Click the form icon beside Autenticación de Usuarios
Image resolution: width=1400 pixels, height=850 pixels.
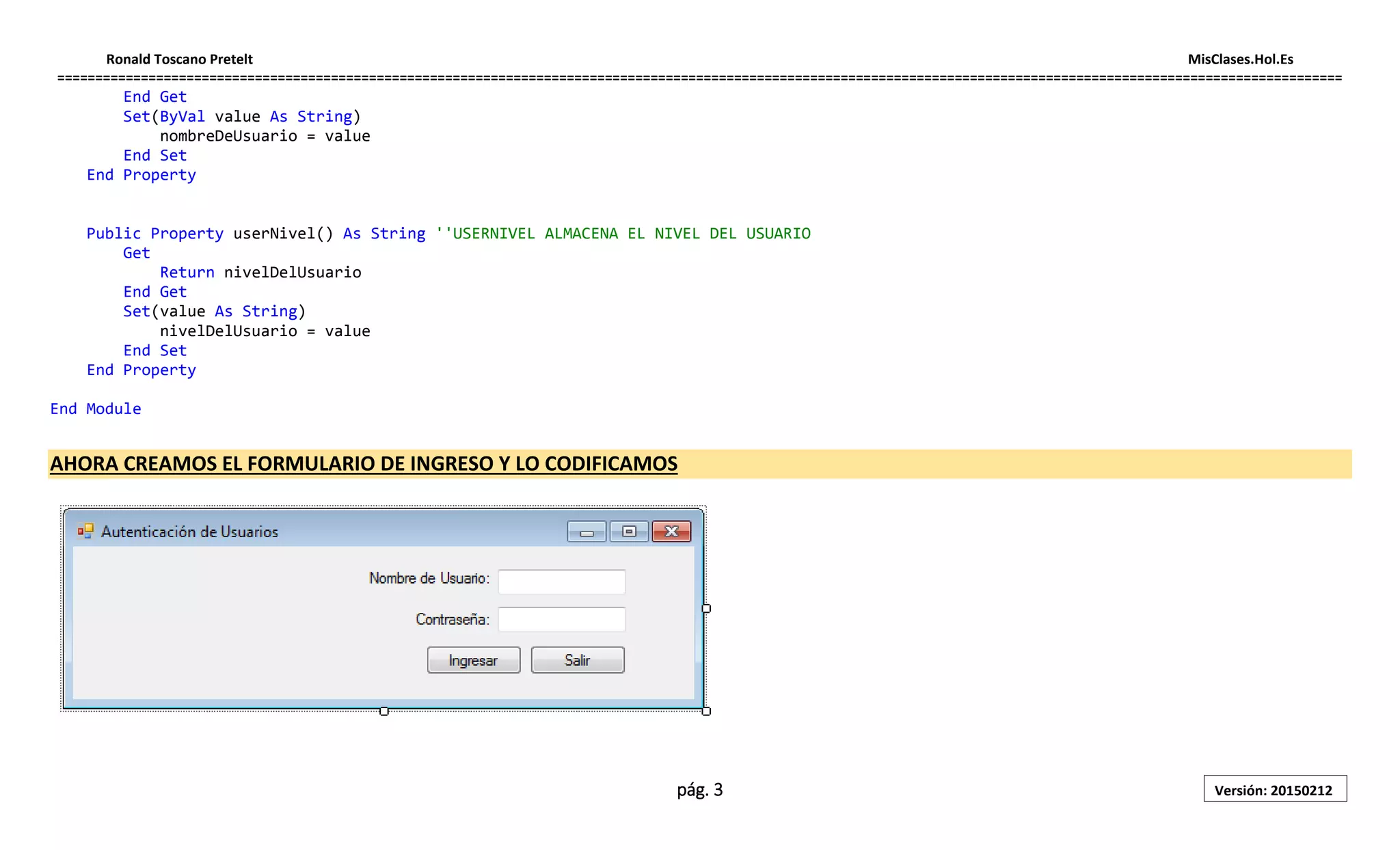point(85,531)
